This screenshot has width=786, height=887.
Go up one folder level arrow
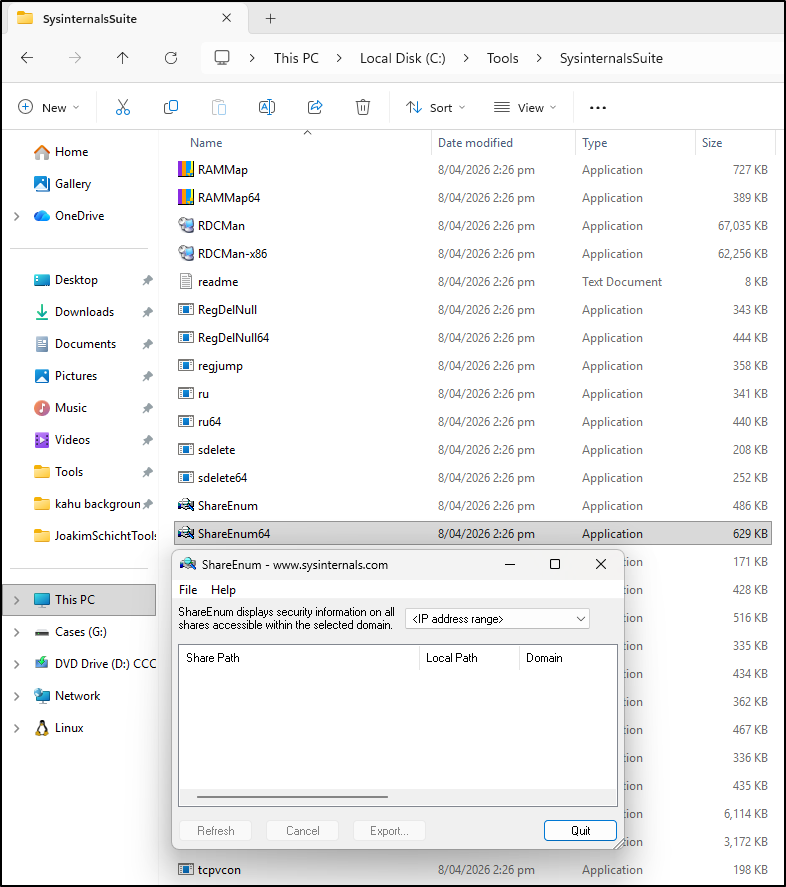122,58
